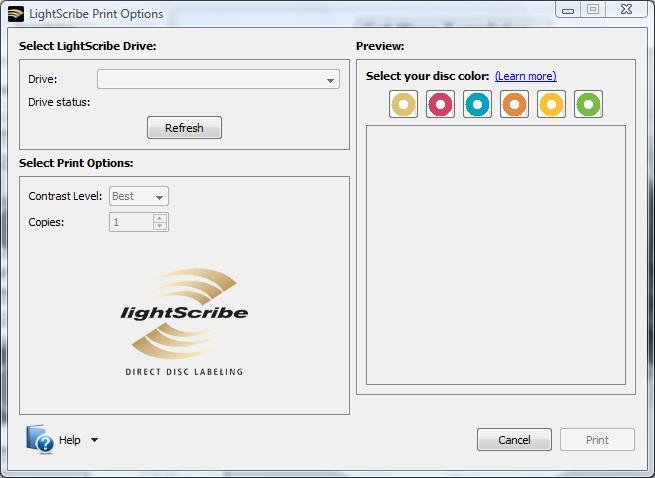The height and width of the screenshot is (478, 655).
Task: Click the 'Drive status:' label
Action: click(x=59, y=102)
